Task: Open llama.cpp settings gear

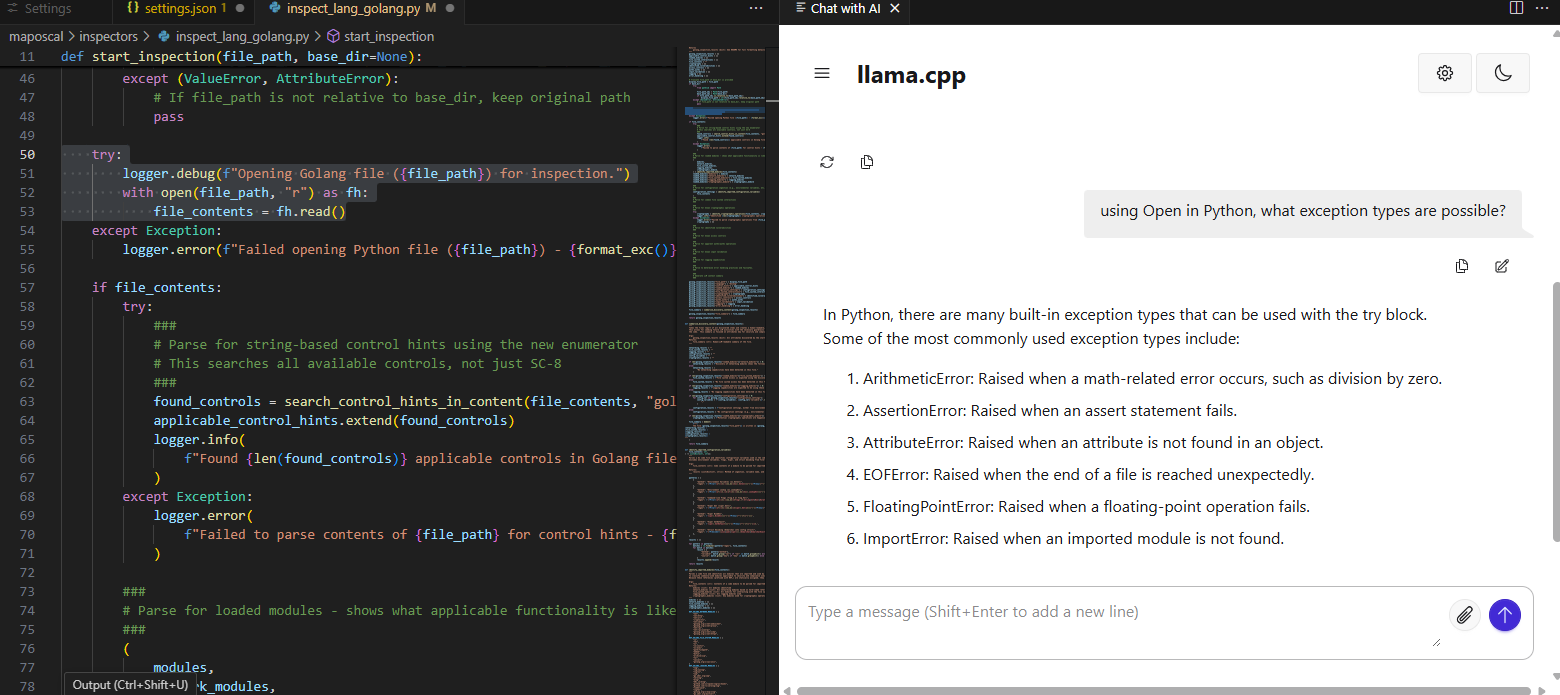Action: click(1444, 73)
